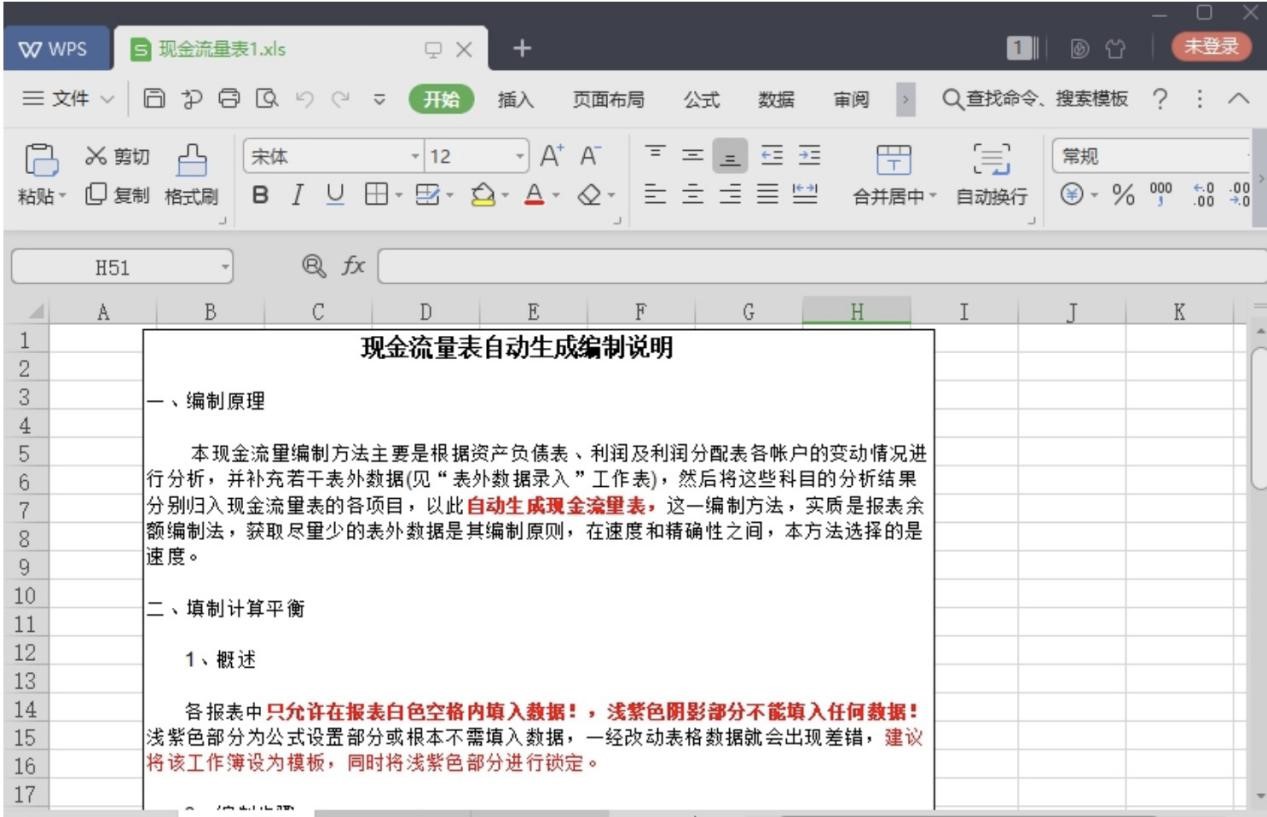Switch to the 公式 tab

[702, 100]
